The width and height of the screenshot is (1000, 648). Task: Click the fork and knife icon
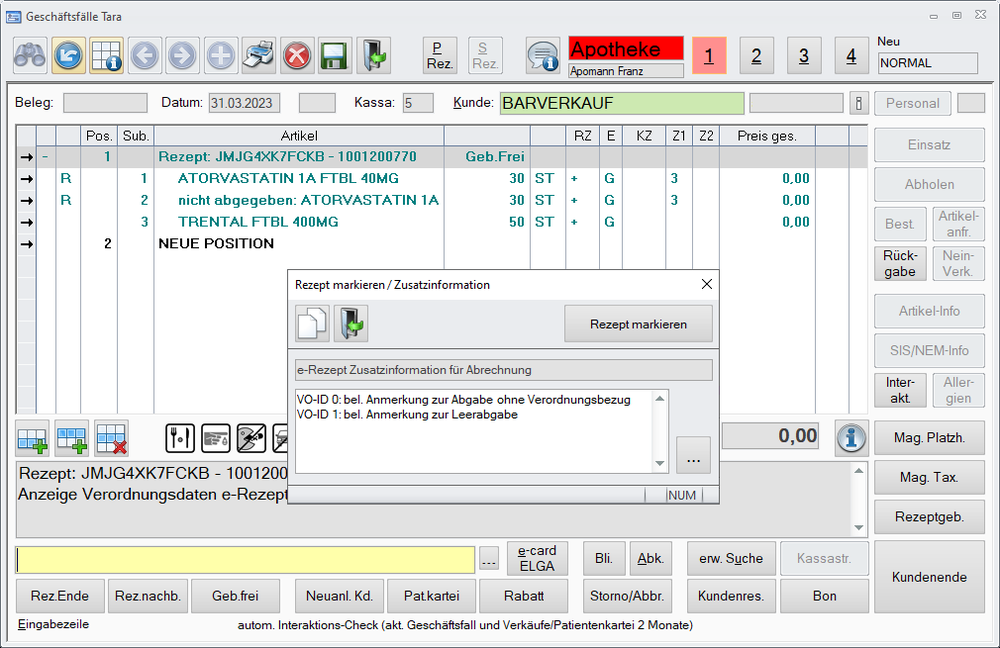(181, 437)
